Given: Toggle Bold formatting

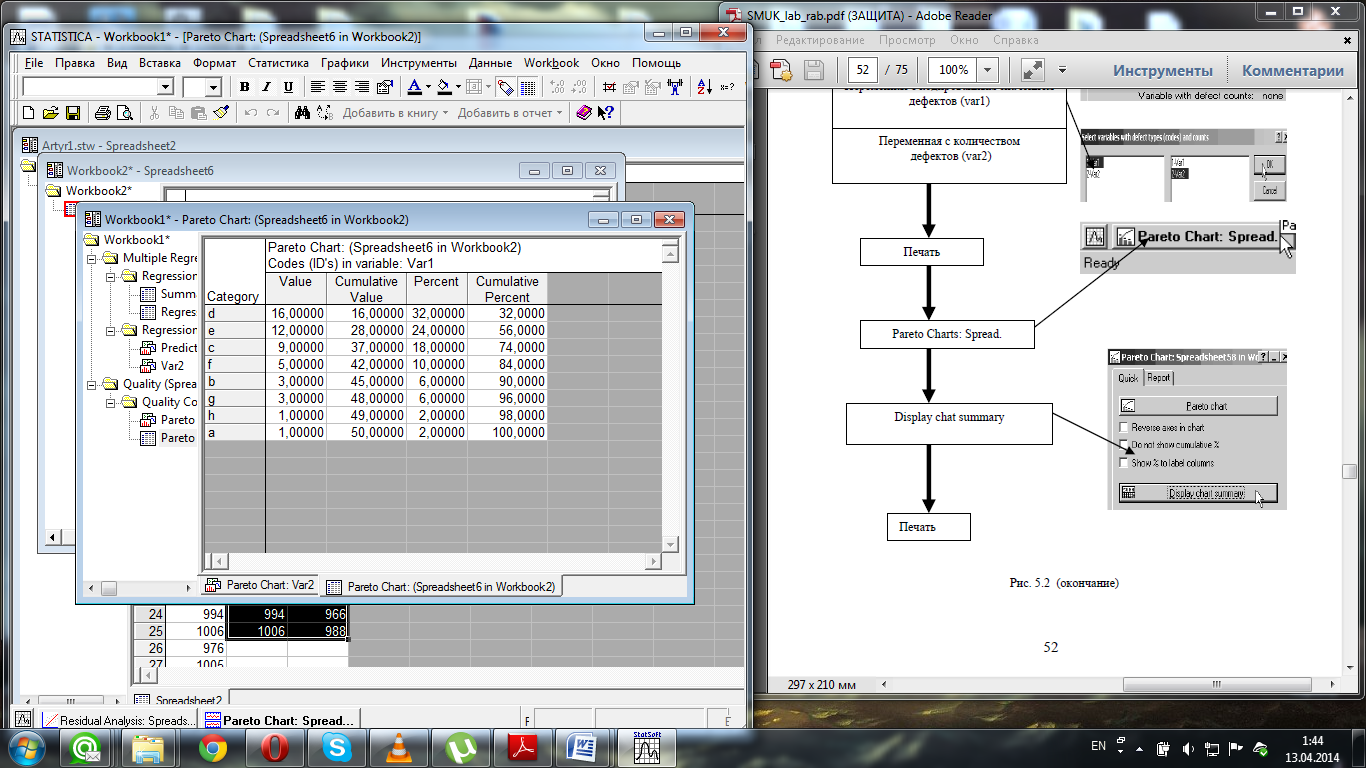Looking at the screenshot, I should (245, 87).
